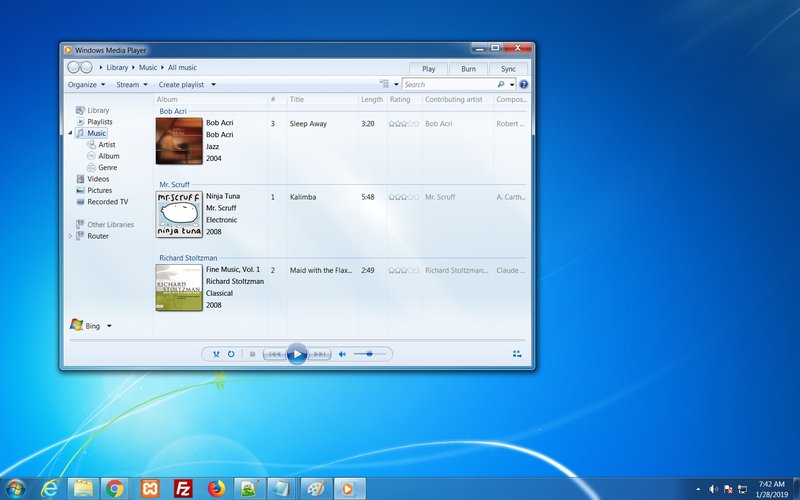800x500 pixels.
Task: Rate Kalimba using its stars
Action: (x=404, y=197)
